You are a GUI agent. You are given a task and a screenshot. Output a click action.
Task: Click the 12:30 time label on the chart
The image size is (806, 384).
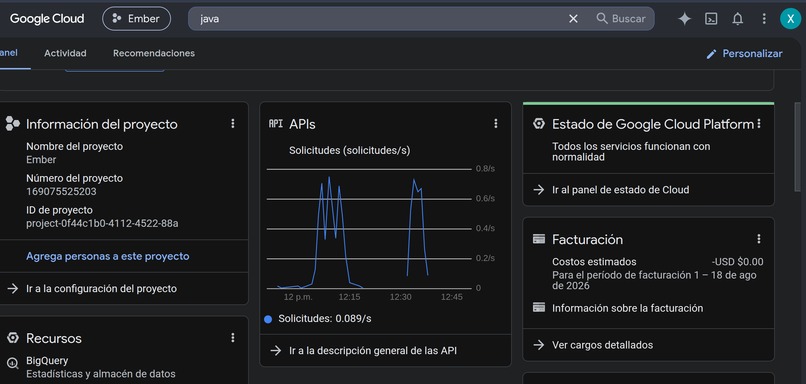point(400,297)
